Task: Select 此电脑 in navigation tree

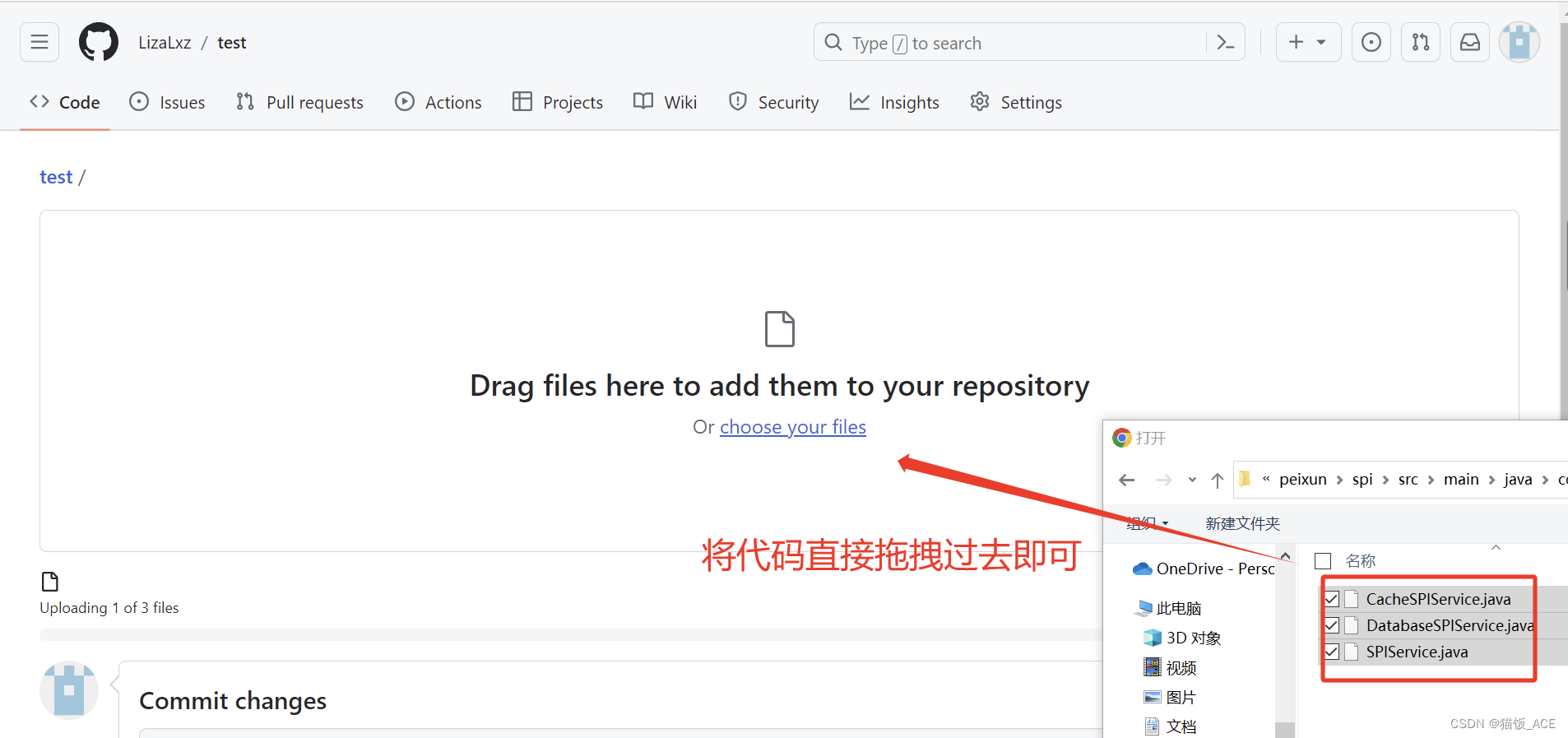Action: 1168,608
